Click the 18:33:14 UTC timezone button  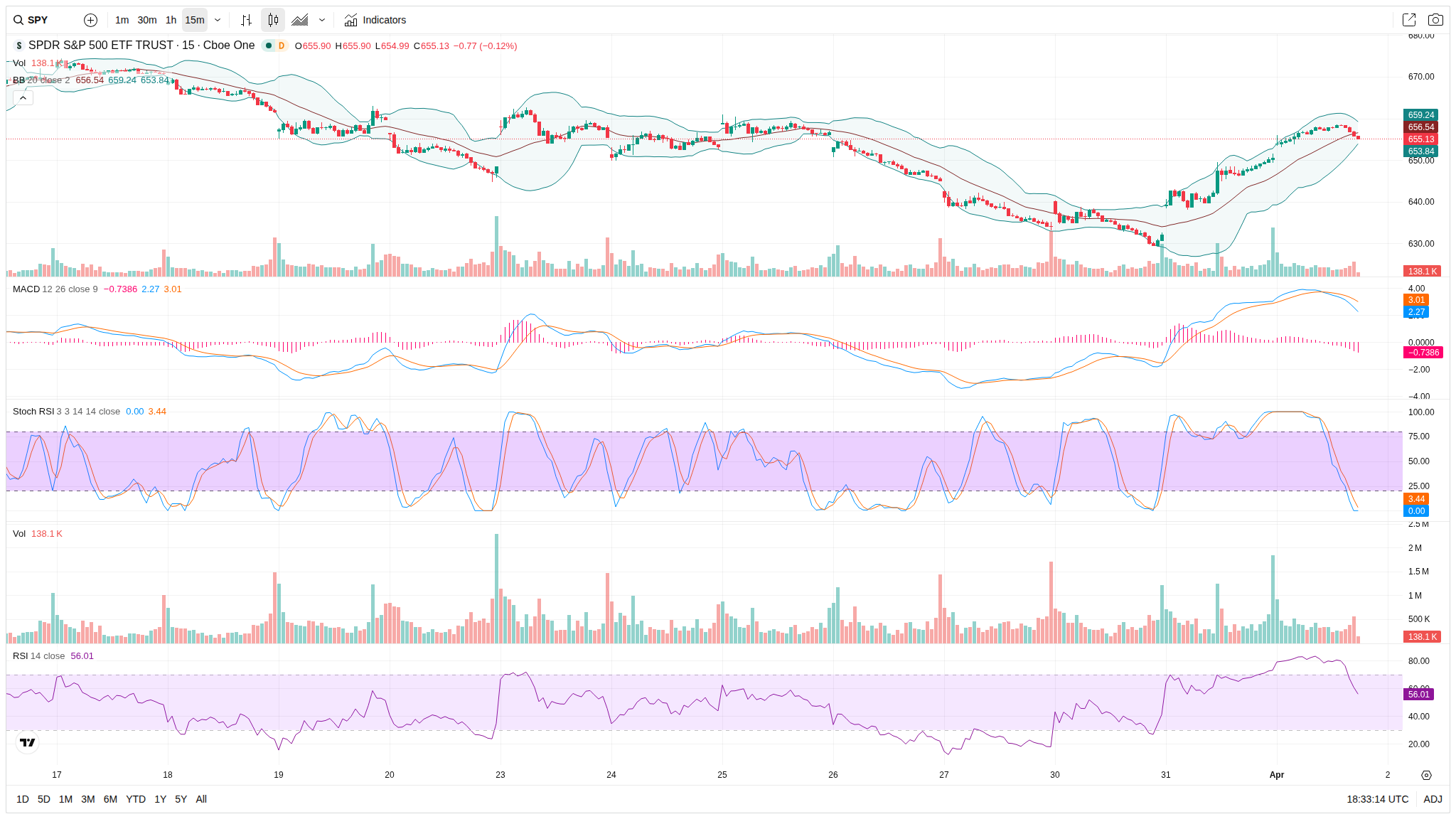(1377, 799)
